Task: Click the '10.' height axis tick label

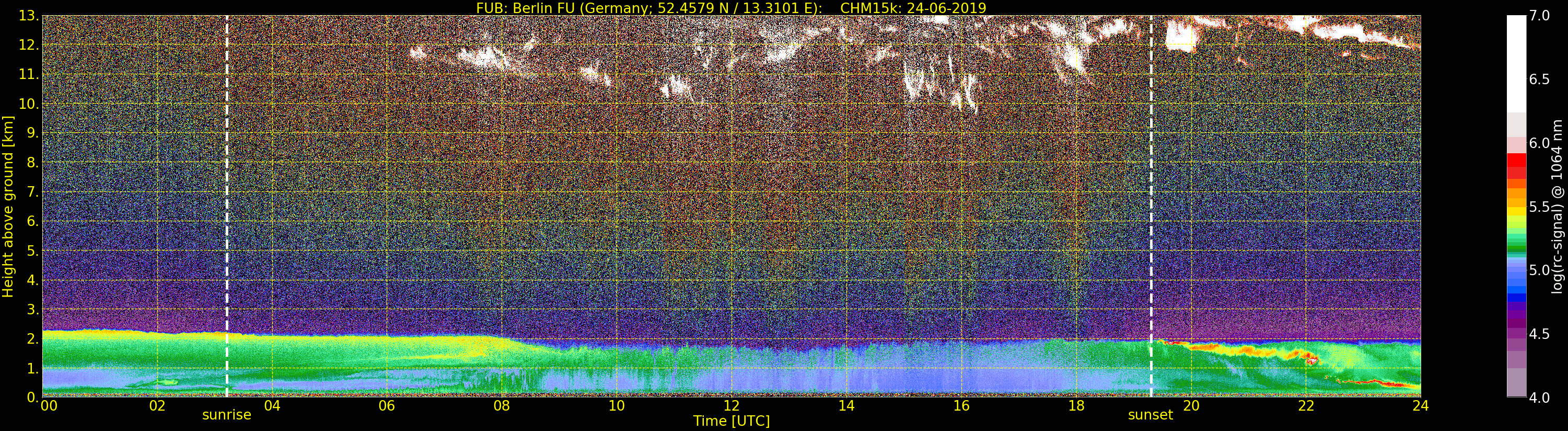Action: click(29, 104)
